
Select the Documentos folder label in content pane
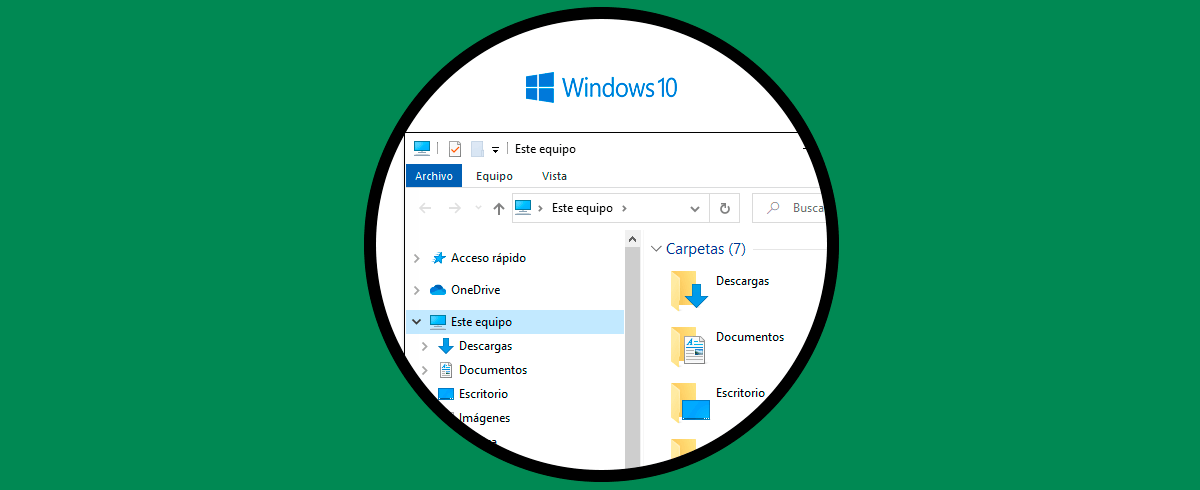pos(750,337)
